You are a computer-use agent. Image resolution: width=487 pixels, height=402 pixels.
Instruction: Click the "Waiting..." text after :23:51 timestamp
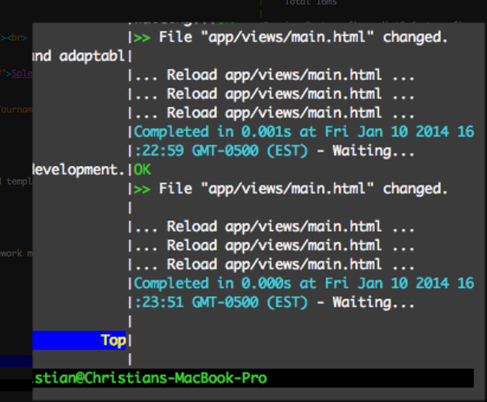pos(373,303)
